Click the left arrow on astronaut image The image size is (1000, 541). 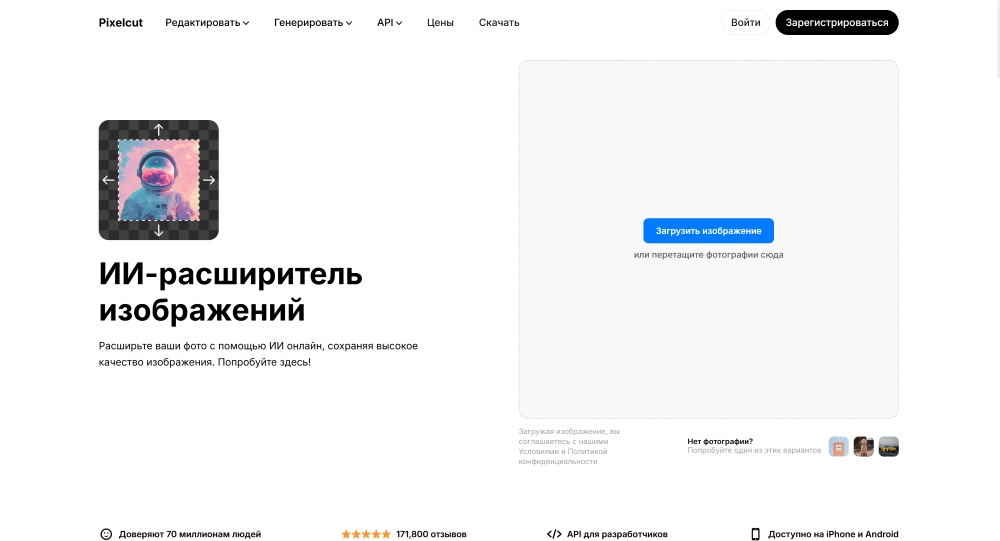[x=108, y=180]
